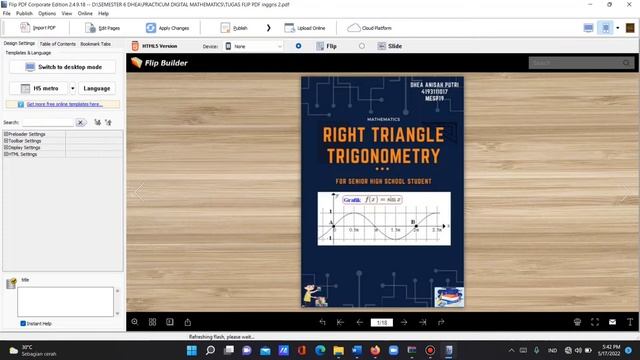640x360 pixels.
Task: Open the taskbar Search icon
Action: [x=210, y=350]
